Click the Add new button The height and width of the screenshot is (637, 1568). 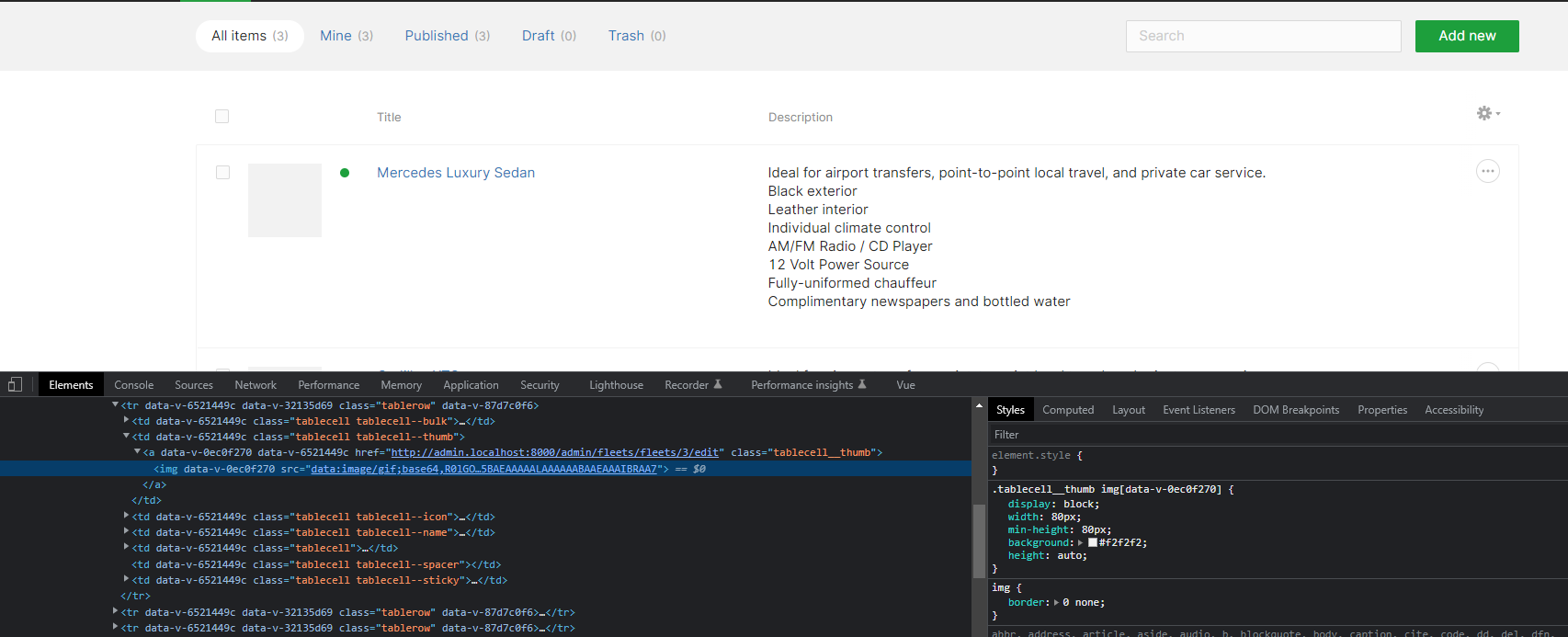point(1466,36)
